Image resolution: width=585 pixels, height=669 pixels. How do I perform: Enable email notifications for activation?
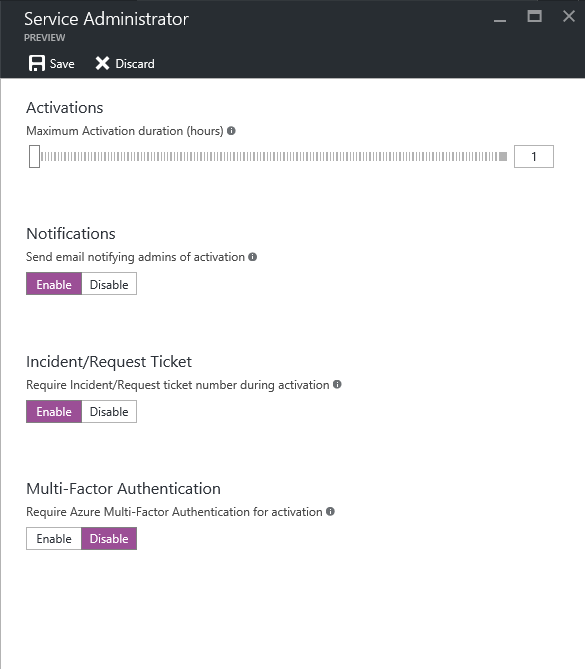click(x=54, y=284)
